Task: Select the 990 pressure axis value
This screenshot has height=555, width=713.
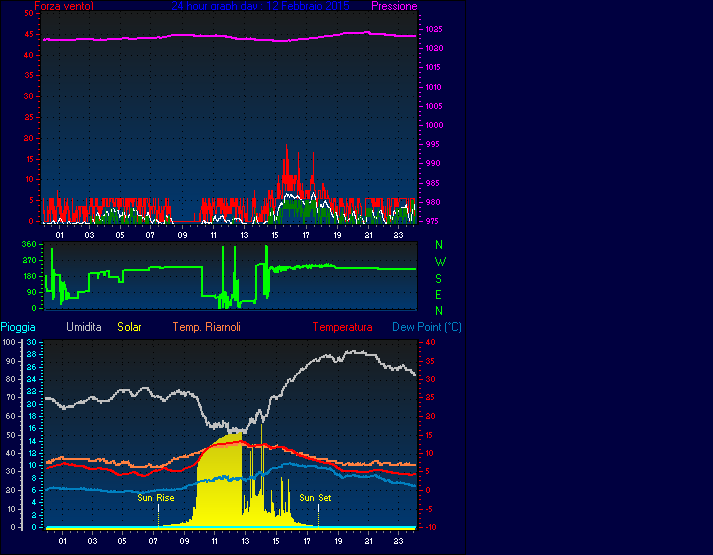Action: coord(432,163)
